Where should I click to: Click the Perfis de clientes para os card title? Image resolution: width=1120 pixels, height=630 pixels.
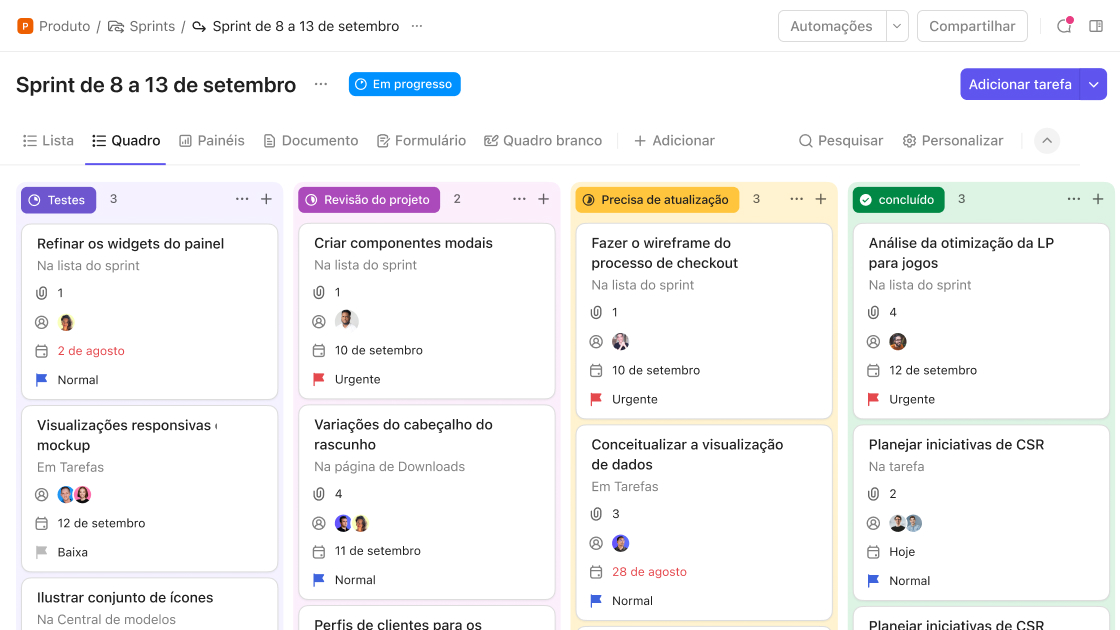click(398, 624)
